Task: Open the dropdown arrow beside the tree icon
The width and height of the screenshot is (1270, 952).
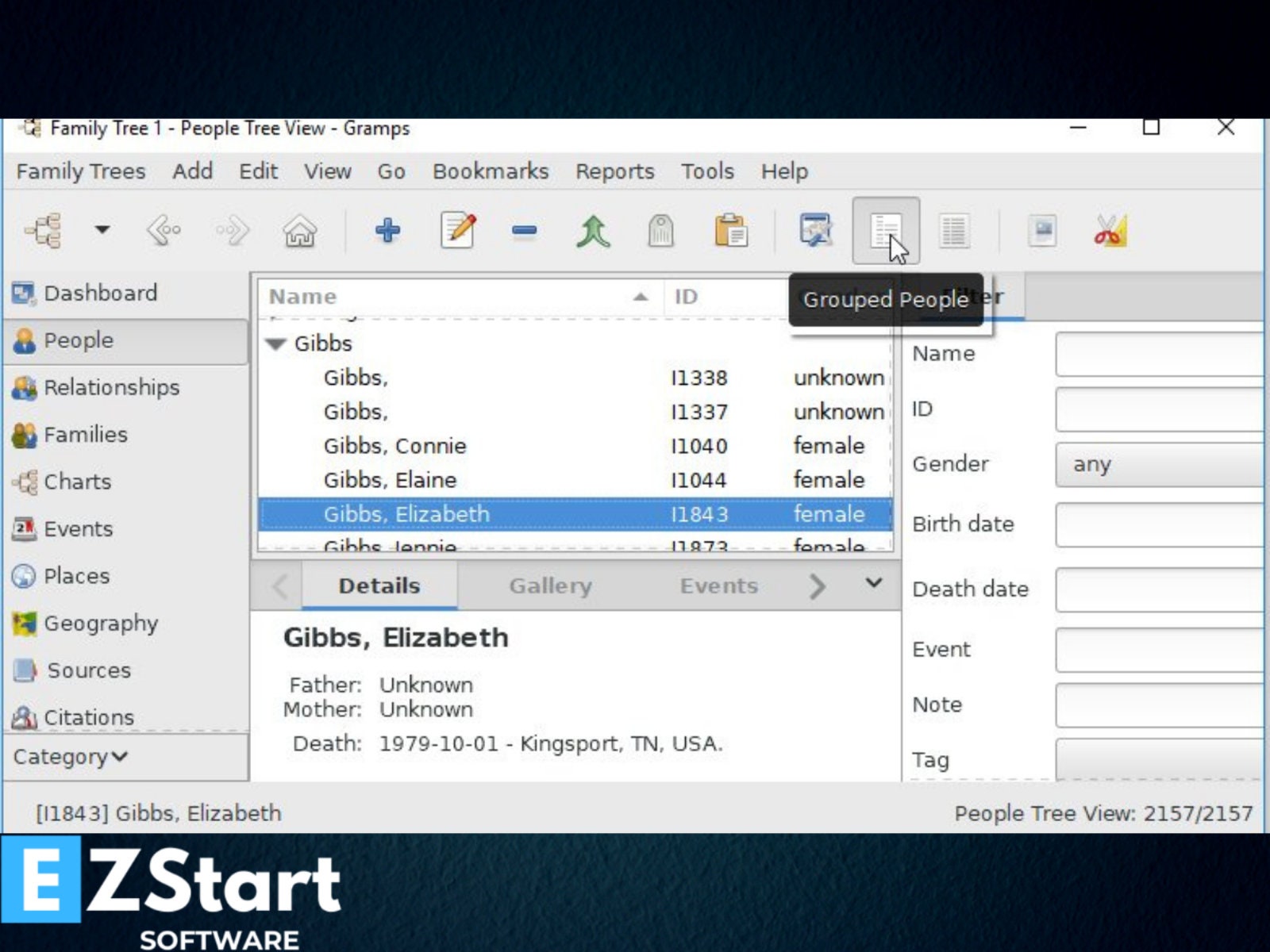Action: pyautogui.click(x=102, y=230)
